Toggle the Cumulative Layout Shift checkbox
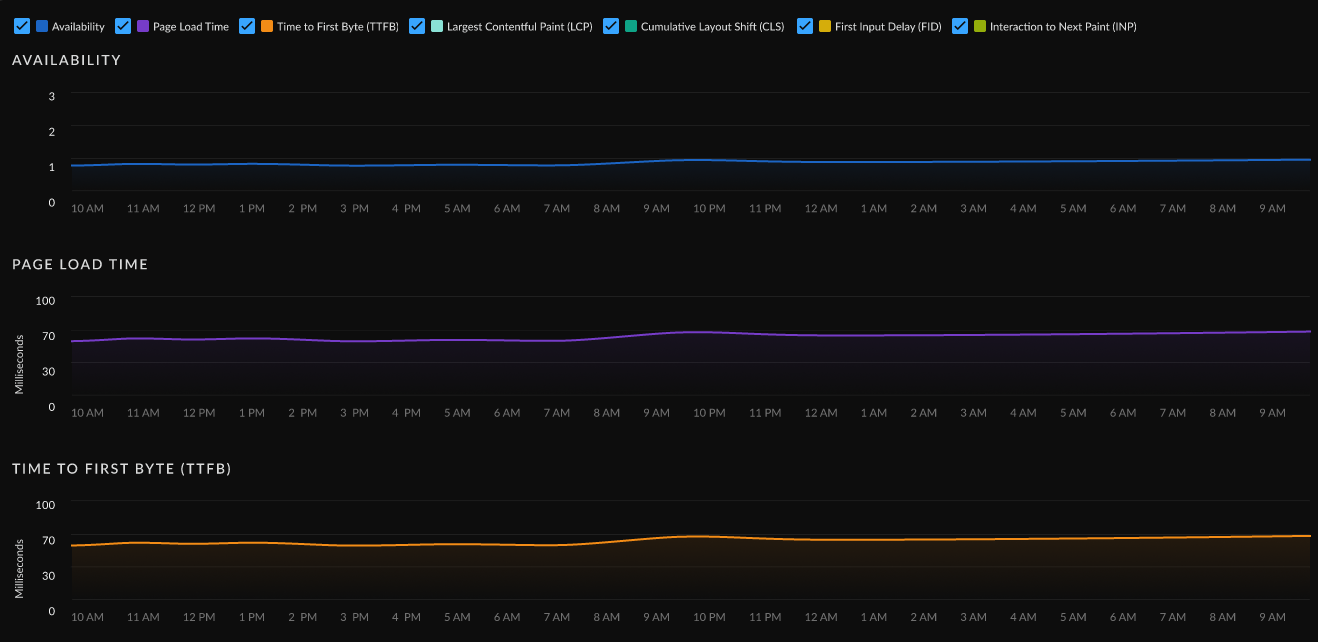Viewport: 1318px width, 642px height. point(611,26)
